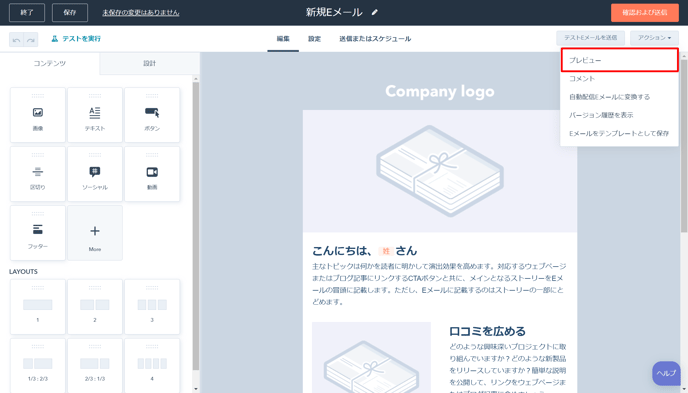Click the 保存 save button
The image size is (688, 393).
pos(70,12)
